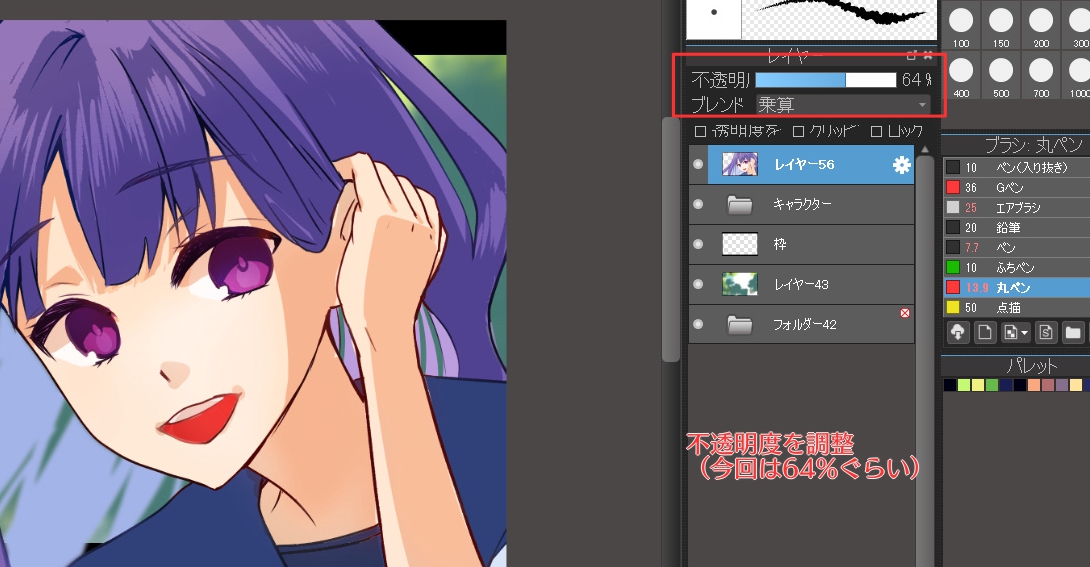Select the 500 brush size preset
This screenshot has width=1090, height=567.
click(x=1001, y=76)
